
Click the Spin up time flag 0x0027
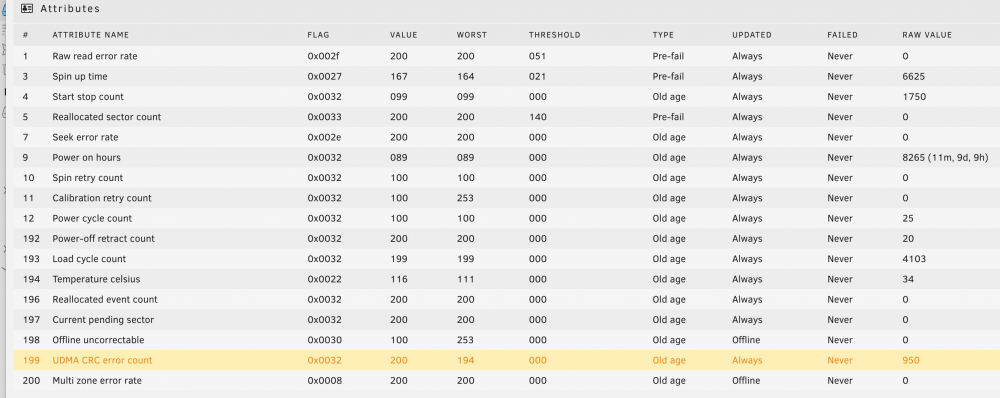tap(324, 77)
